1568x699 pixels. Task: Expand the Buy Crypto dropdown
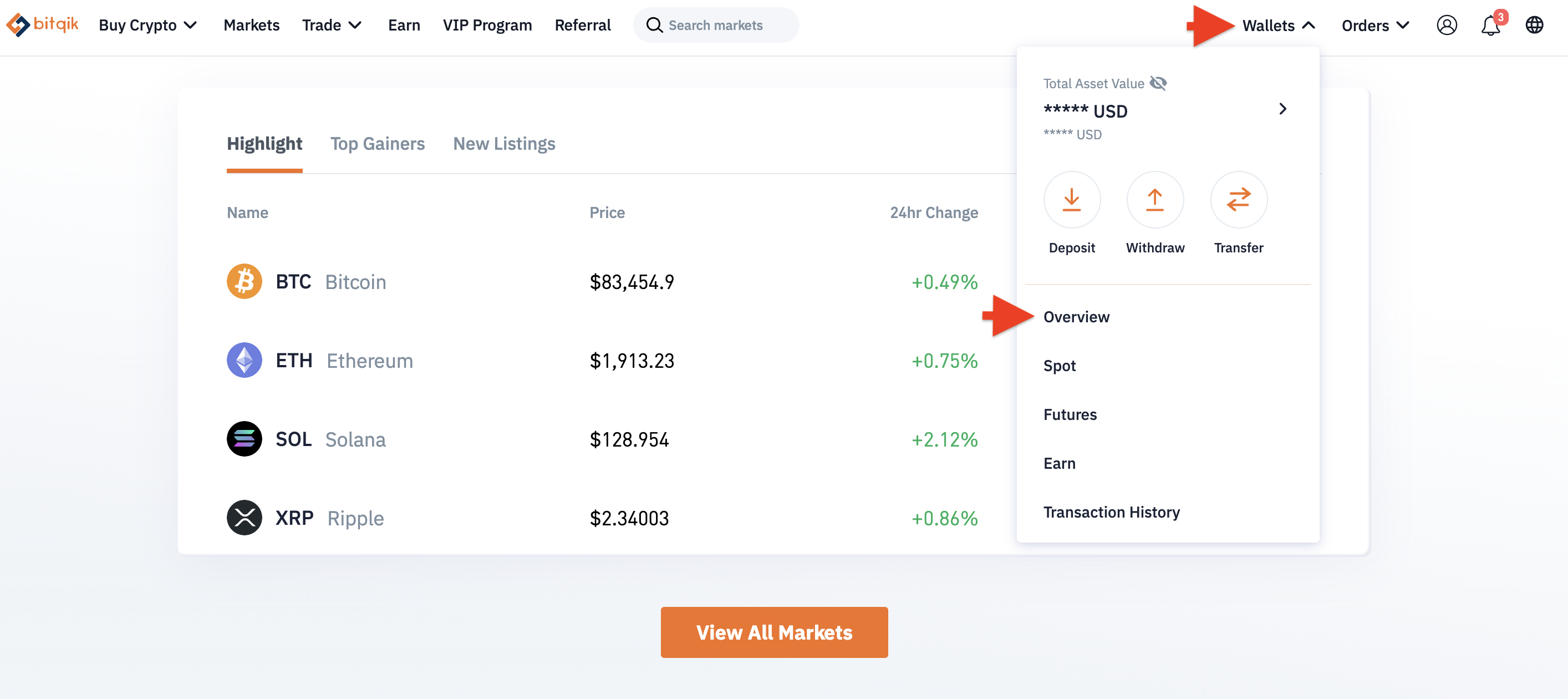(148, 25)
